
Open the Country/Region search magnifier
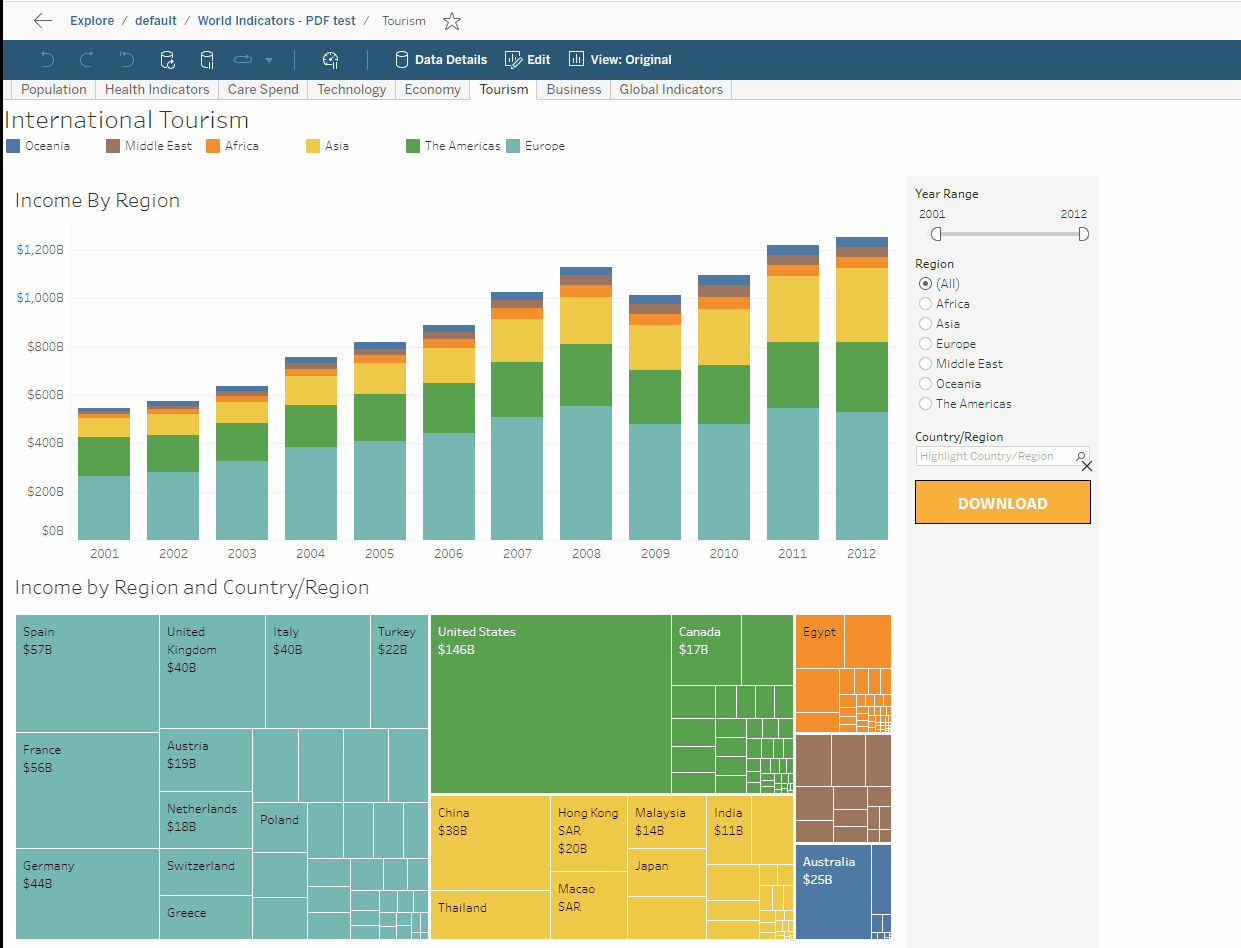[x=1080, y=456]
